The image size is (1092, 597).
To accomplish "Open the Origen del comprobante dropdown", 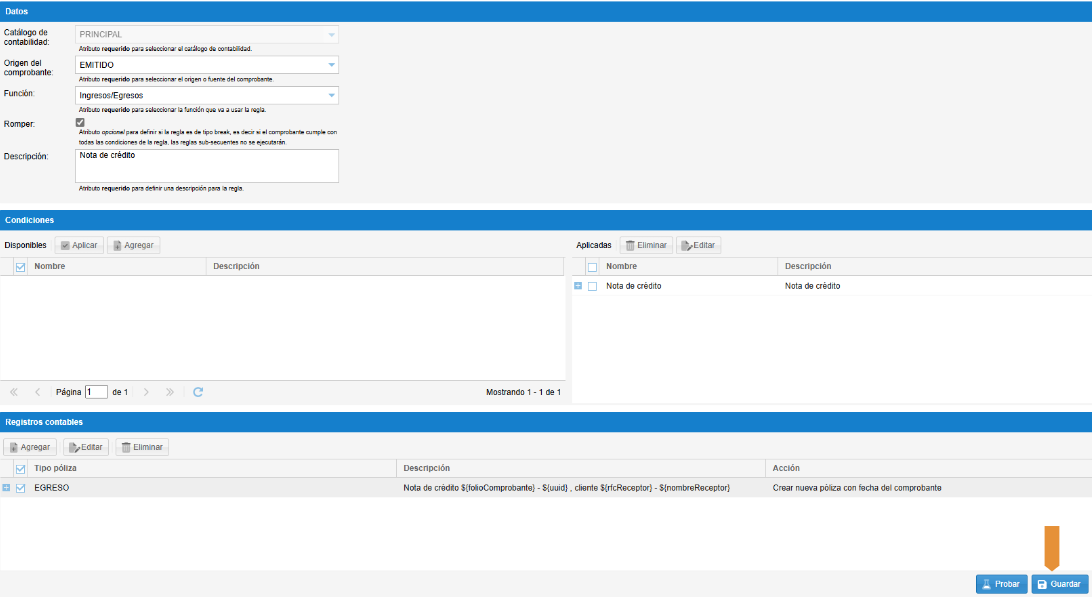I will point(331,65).
